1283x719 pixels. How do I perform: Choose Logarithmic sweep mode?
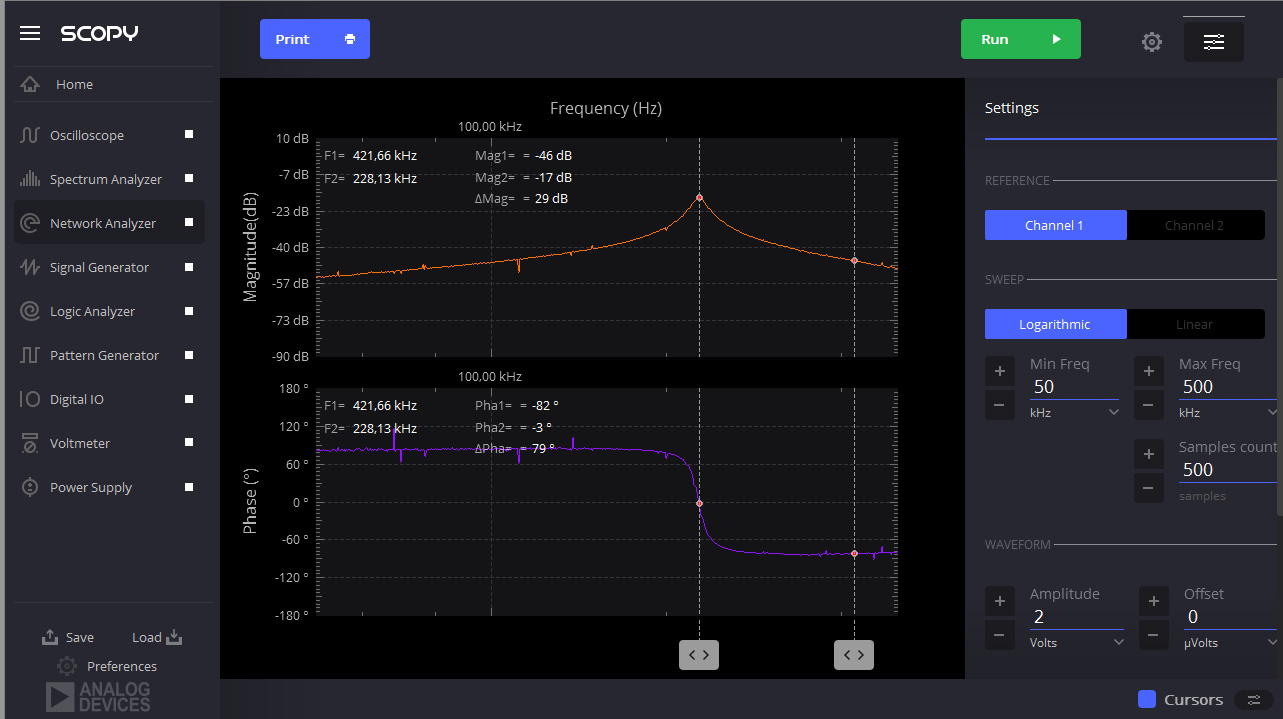(x=1055, y=324)
